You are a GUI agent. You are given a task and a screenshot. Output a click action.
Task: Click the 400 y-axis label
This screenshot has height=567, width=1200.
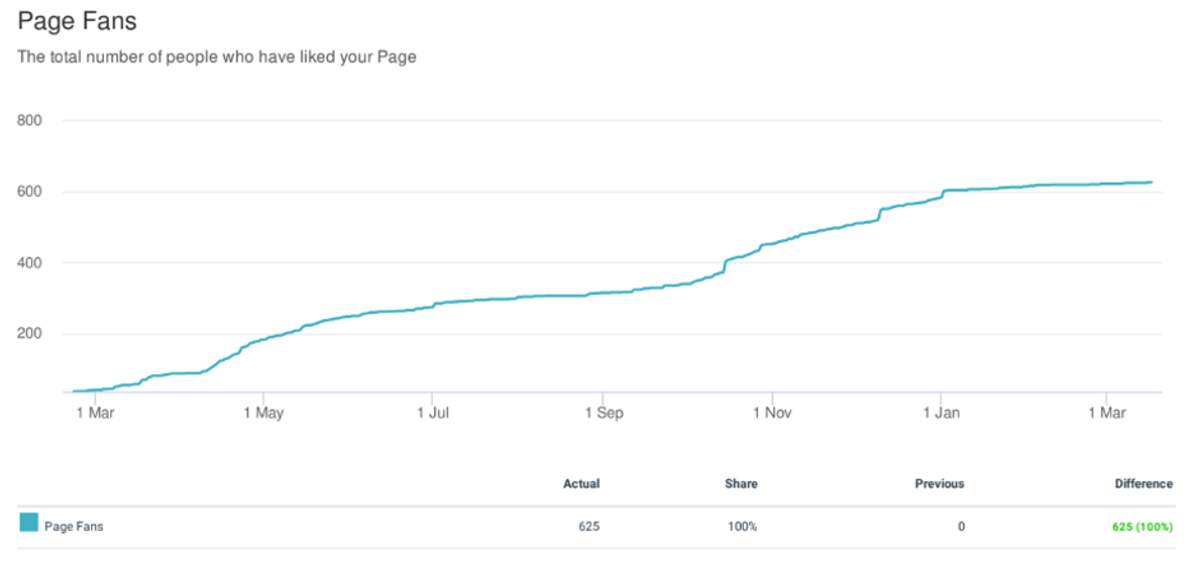(x=30, y=263)
